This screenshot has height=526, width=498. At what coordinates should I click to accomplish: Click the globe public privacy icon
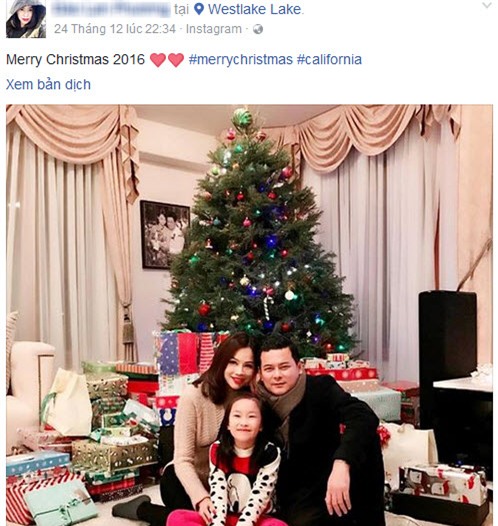pyautogui.click(x=258, y=29)
